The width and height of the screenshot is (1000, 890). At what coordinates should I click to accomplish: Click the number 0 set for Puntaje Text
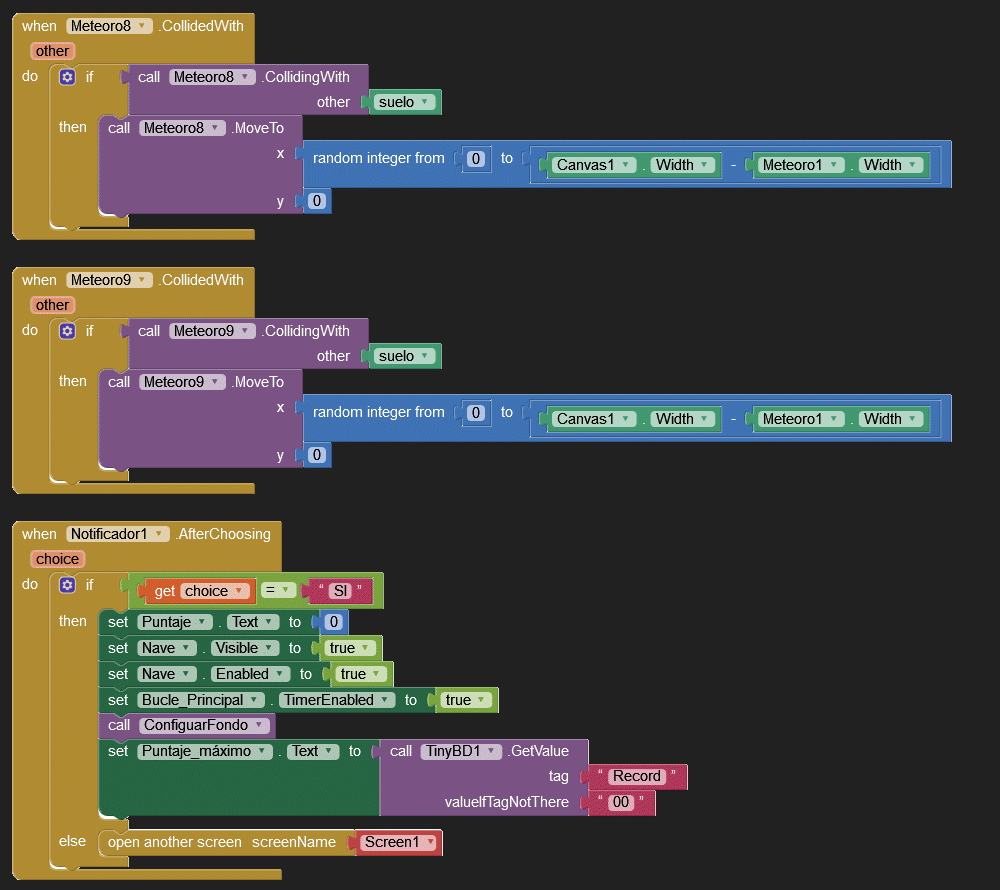click(x=334, y=622)
